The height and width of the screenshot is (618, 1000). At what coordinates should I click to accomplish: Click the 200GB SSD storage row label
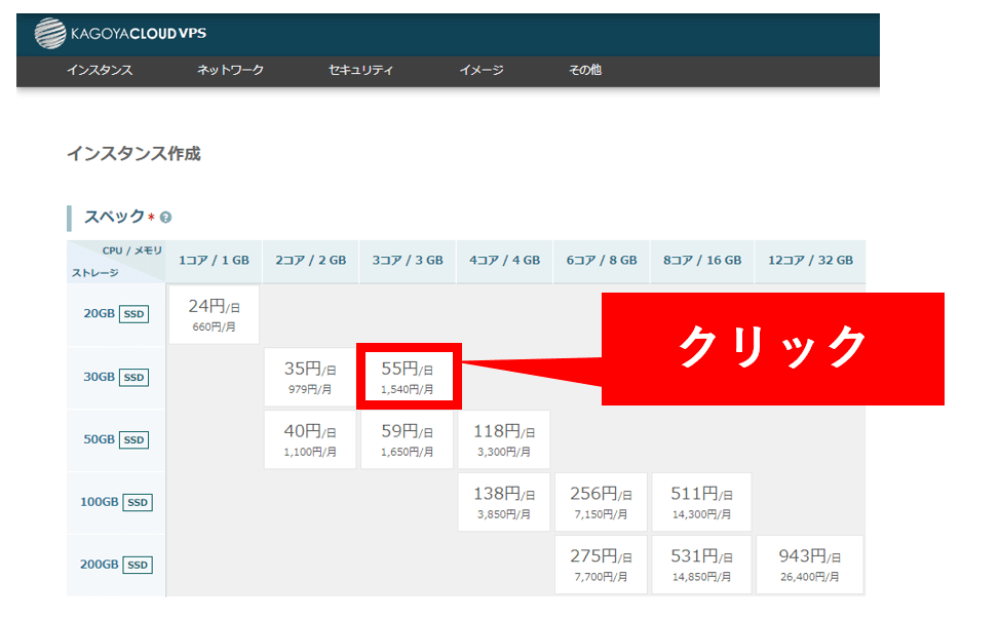[116, 564]
